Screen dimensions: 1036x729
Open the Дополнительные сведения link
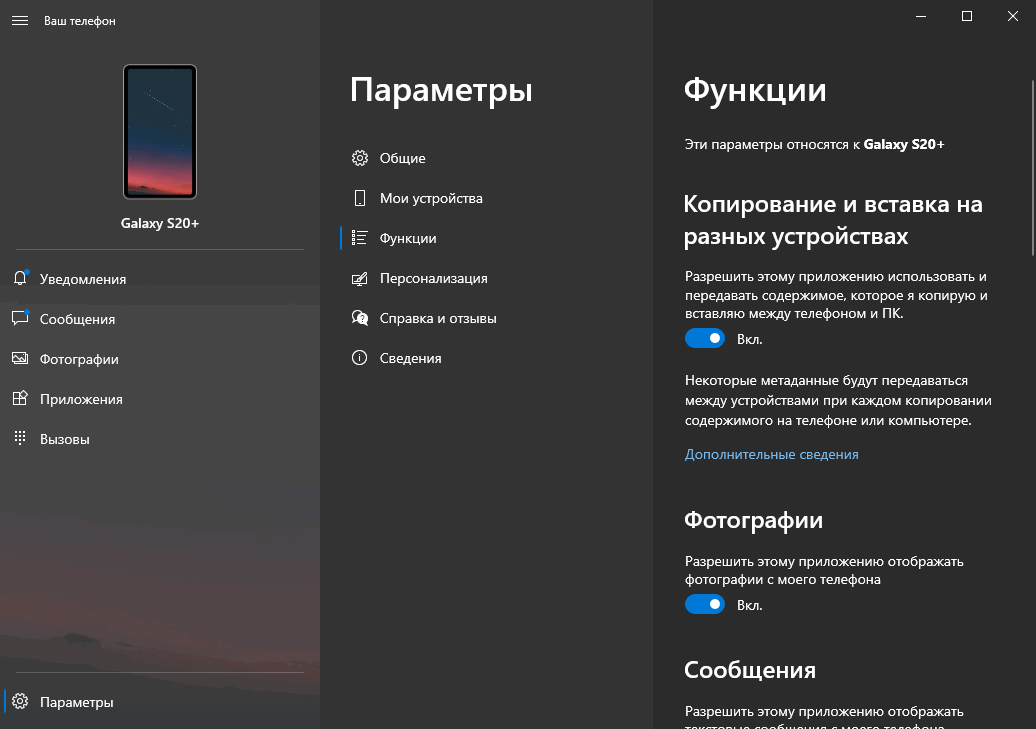pyautogui.click(x=770, y=454)
